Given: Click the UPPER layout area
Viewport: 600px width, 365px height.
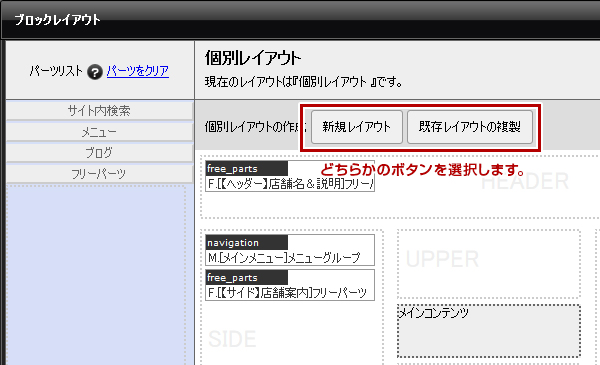Looking at the screenshot, I should 489,264.
